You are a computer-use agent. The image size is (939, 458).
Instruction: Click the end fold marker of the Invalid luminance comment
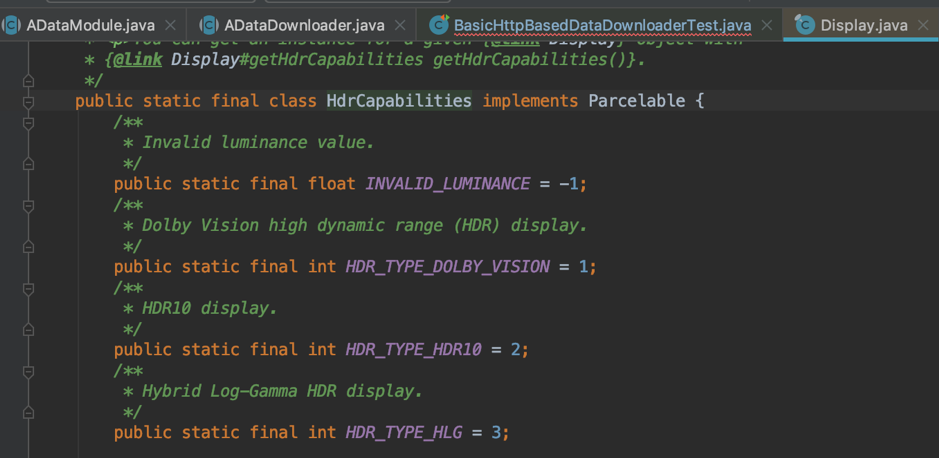click(28, 163)
